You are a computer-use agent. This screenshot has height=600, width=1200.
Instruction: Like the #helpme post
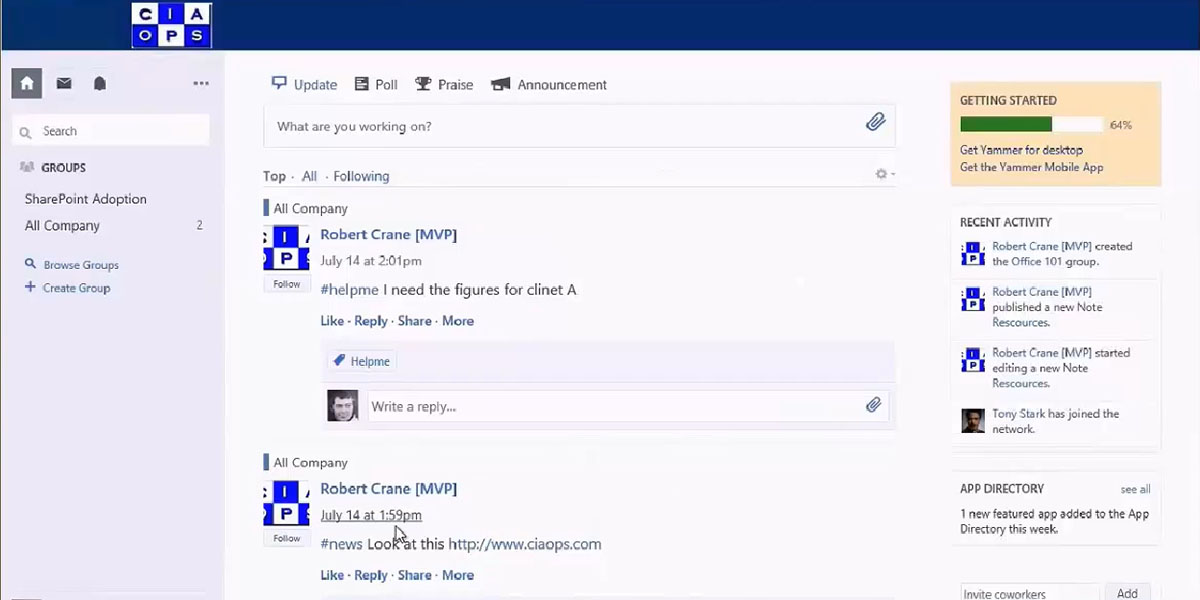tap(331, 320)
